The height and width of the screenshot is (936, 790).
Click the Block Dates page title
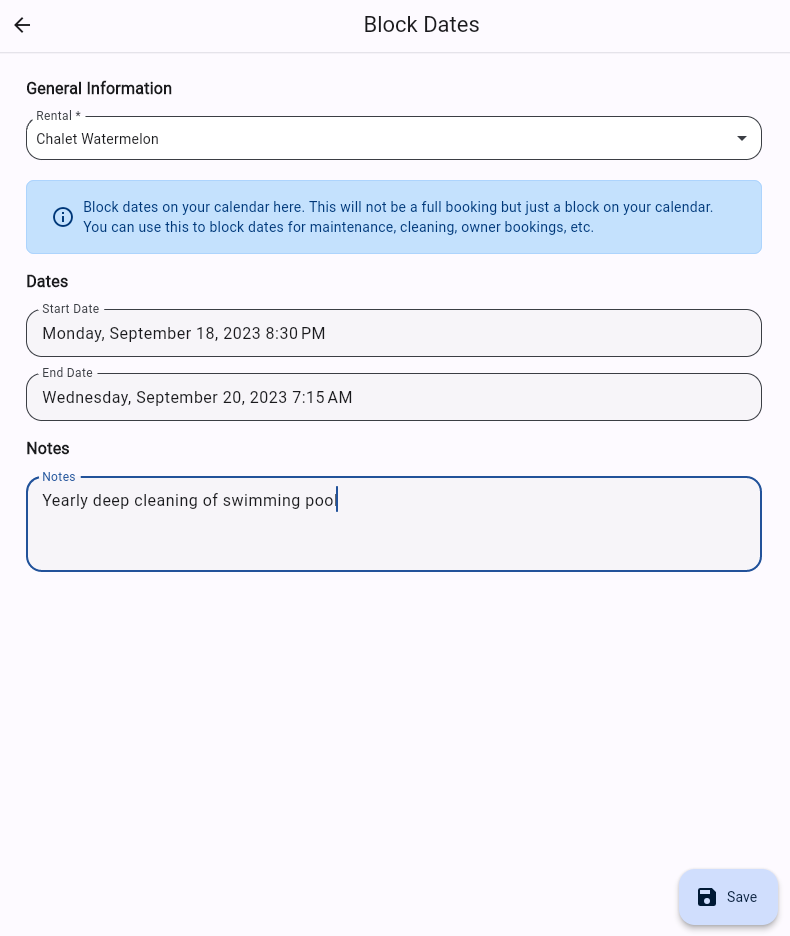click(421, 25)
